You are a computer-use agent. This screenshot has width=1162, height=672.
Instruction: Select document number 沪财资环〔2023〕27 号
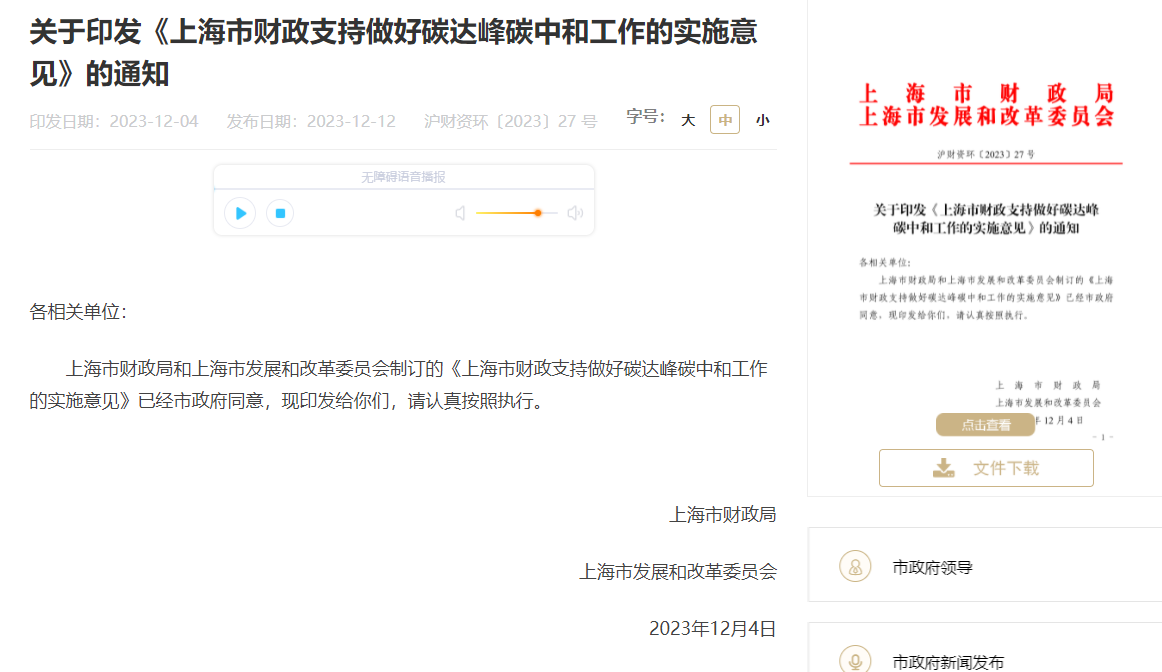pyautogui.click(x=511, y=119)
